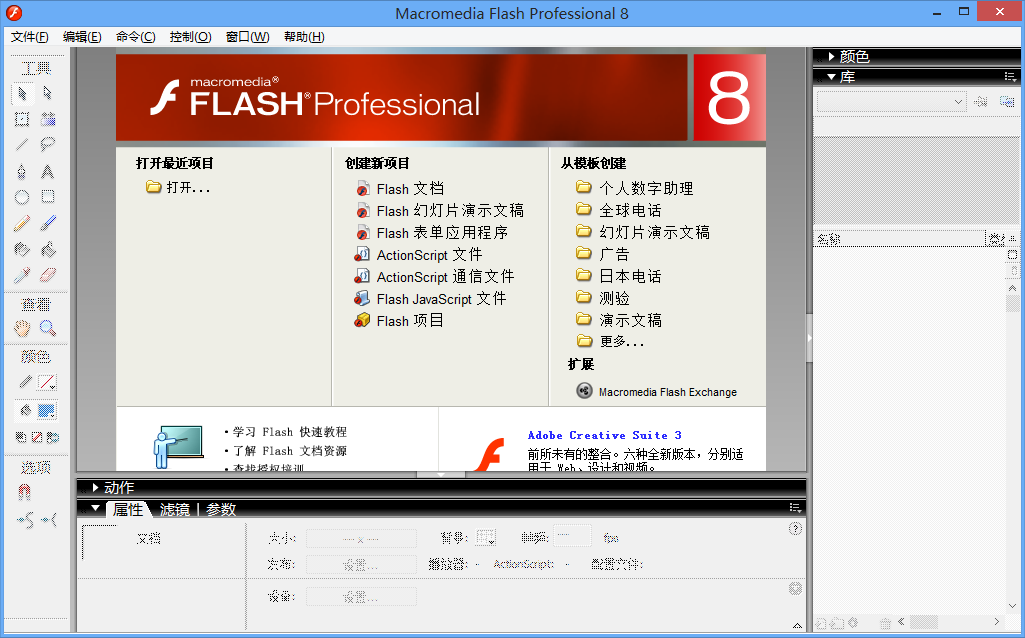Activate the Zoom tool
Image resolution: width=1025 pixels, height=638 pixels.
47,328
